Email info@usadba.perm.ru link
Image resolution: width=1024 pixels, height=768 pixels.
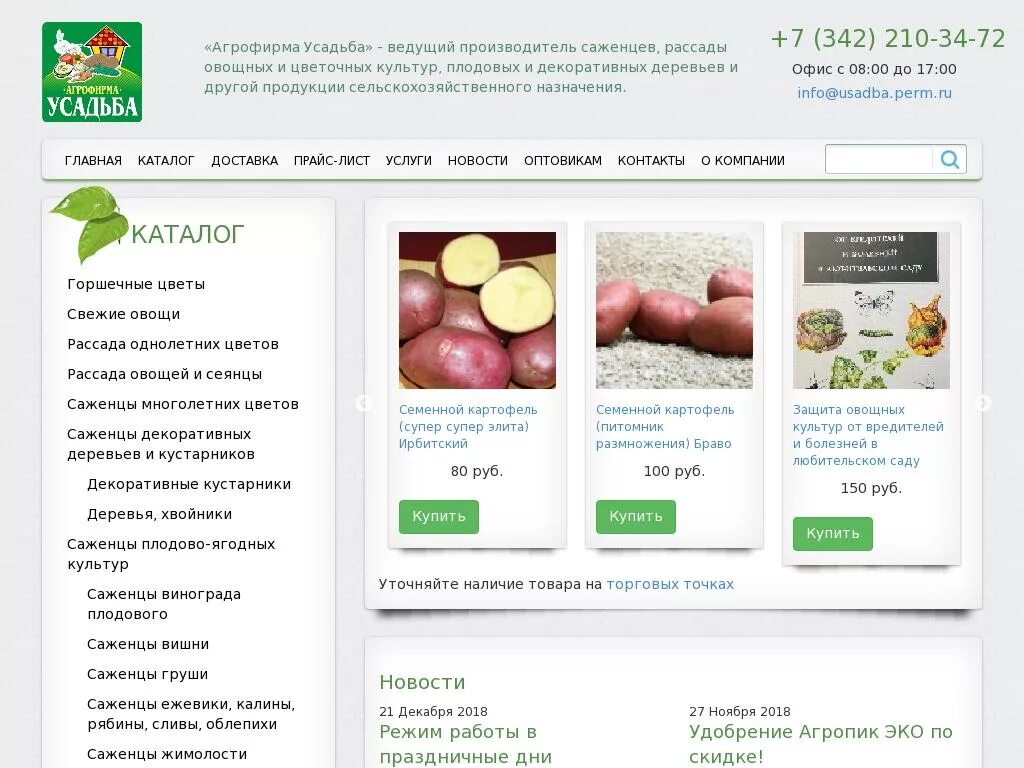point(874,93)
